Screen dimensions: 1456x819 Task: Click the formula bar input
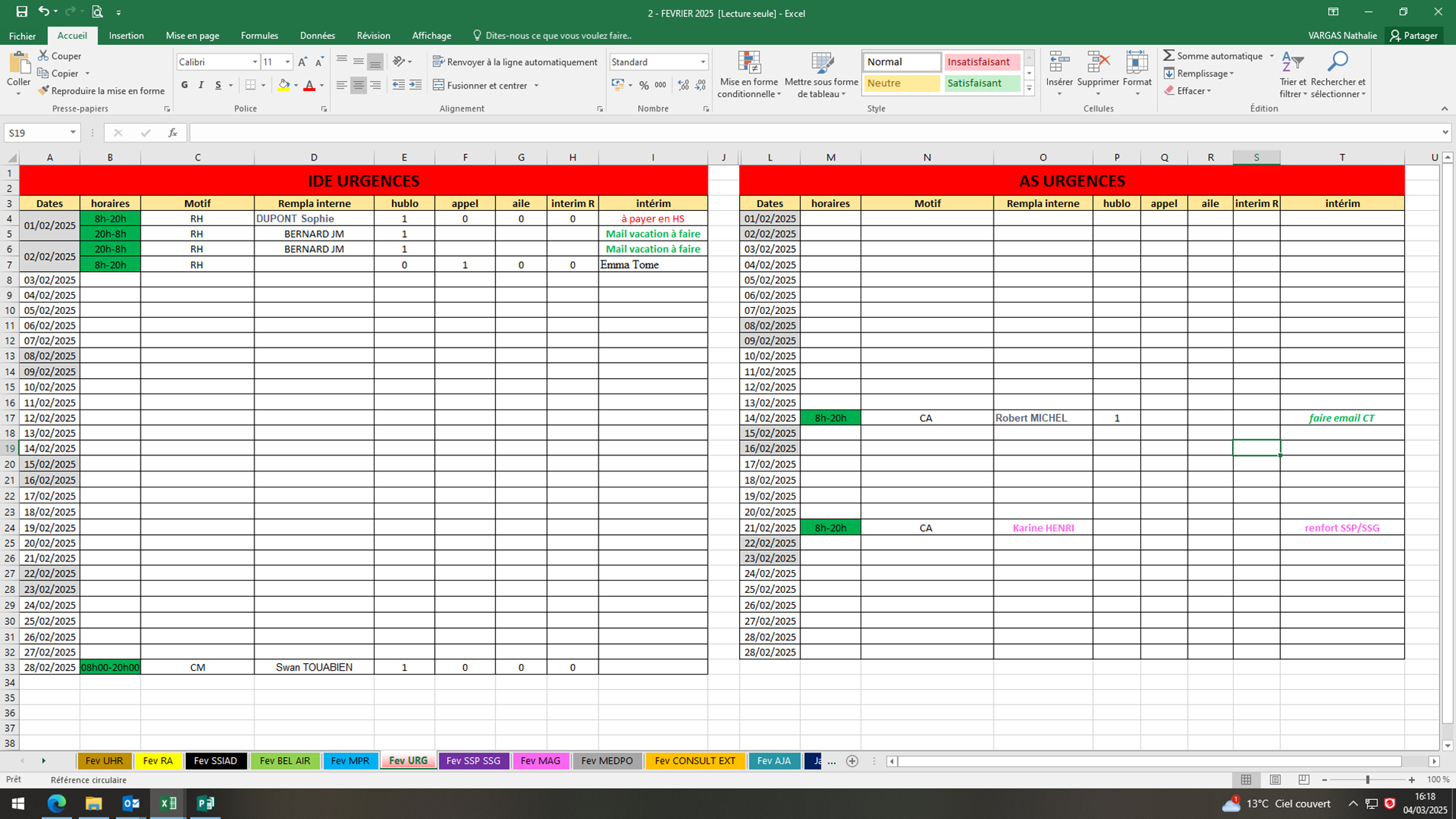coord(814,133)
